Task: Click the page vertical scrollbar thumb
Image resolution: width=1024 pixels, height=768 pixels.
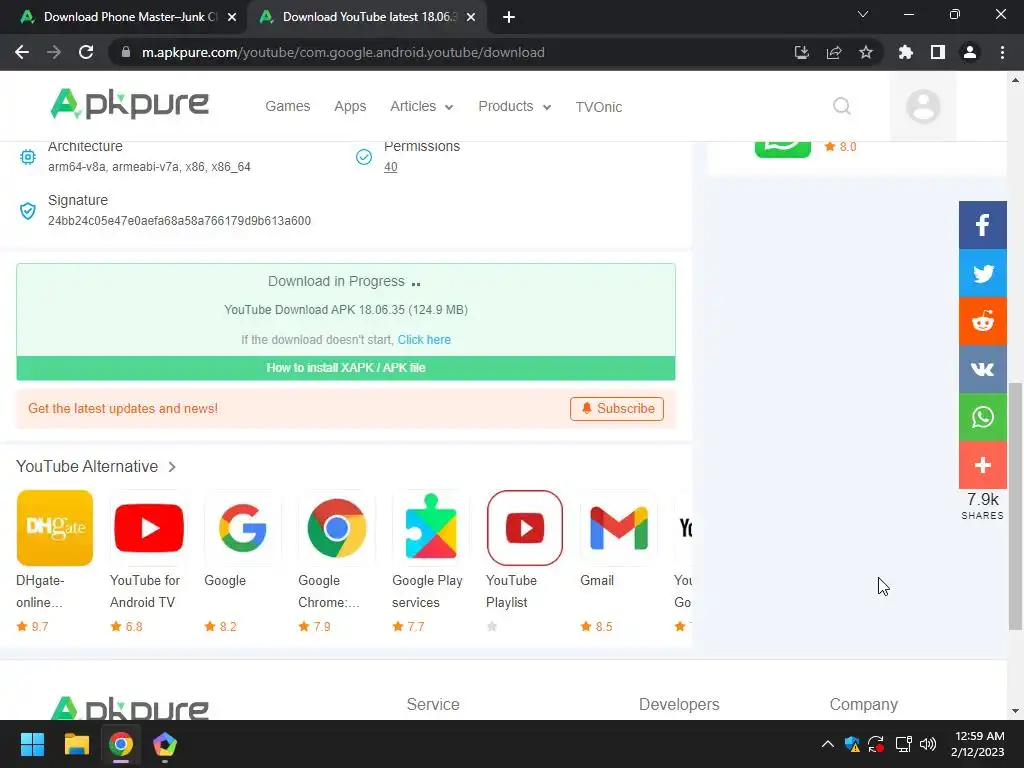Action: point(1015,506)
